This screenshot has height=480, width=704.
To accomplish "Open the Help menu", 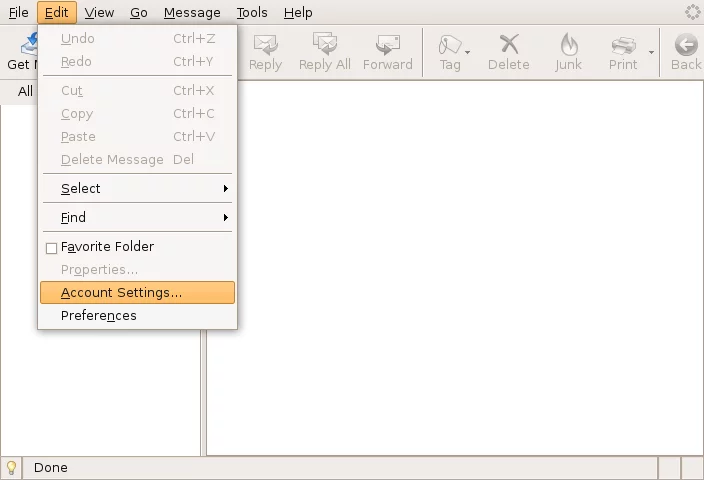I will click(x=298, y=13).
